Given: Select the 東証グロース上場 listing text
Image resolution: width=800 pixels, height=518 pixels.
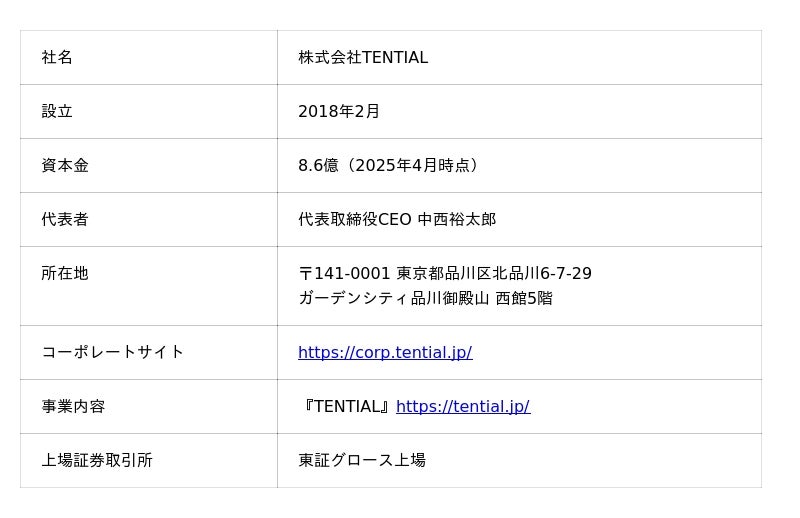Looking at the screenshot, I should click(362, 460).
